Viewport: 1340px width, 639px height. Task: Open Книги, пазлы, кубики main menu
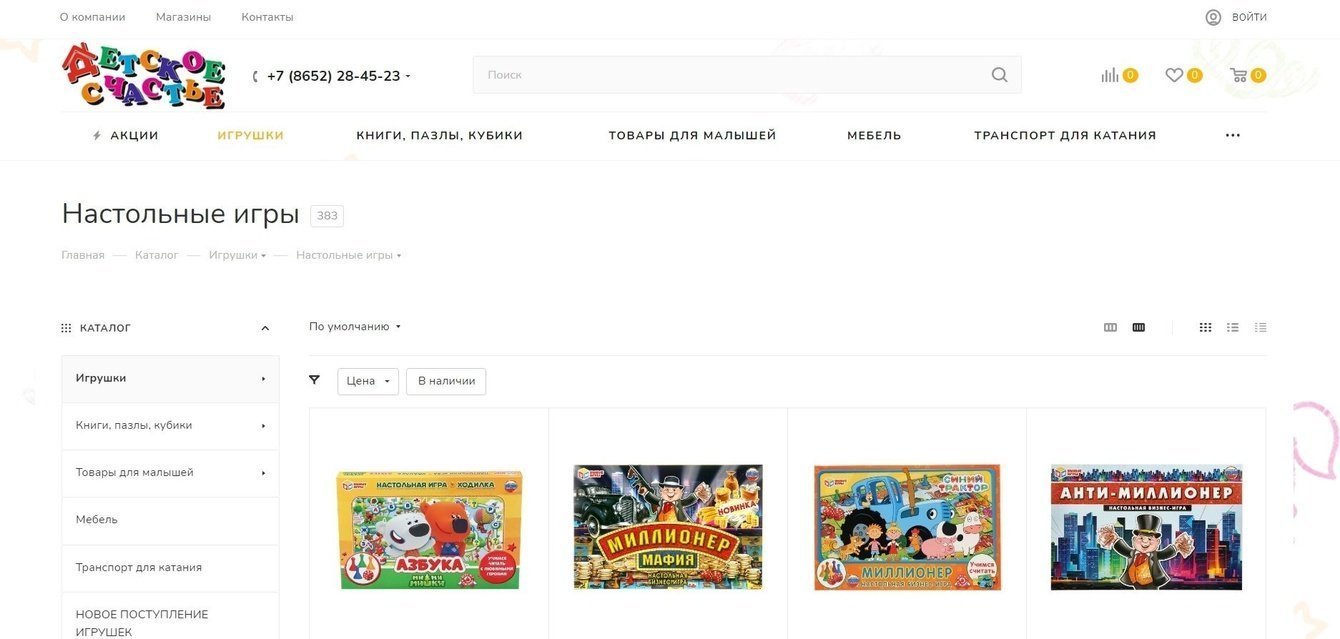pyautogui.click(x=440, y=135)
